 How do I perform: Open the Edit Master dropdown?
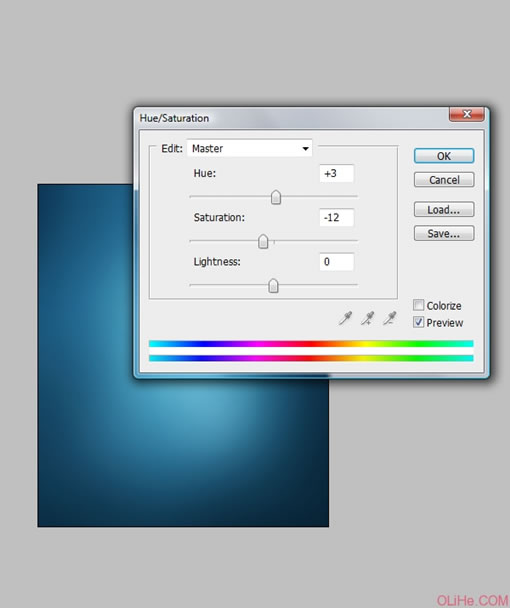(x=249, y=148)
